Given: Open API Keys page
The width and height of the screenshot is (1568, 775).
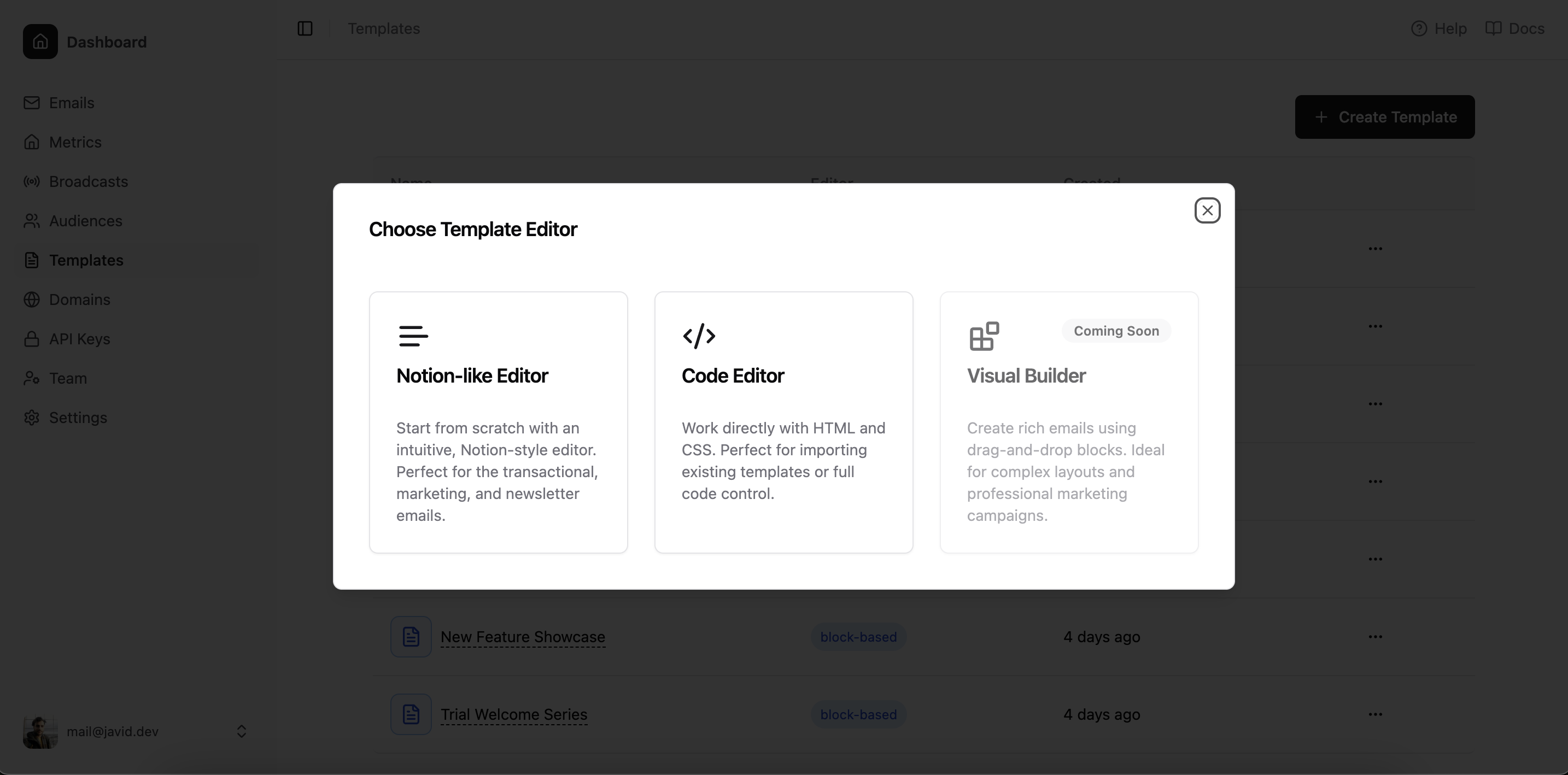Looking at the screenshot, I should click(79, 339).
